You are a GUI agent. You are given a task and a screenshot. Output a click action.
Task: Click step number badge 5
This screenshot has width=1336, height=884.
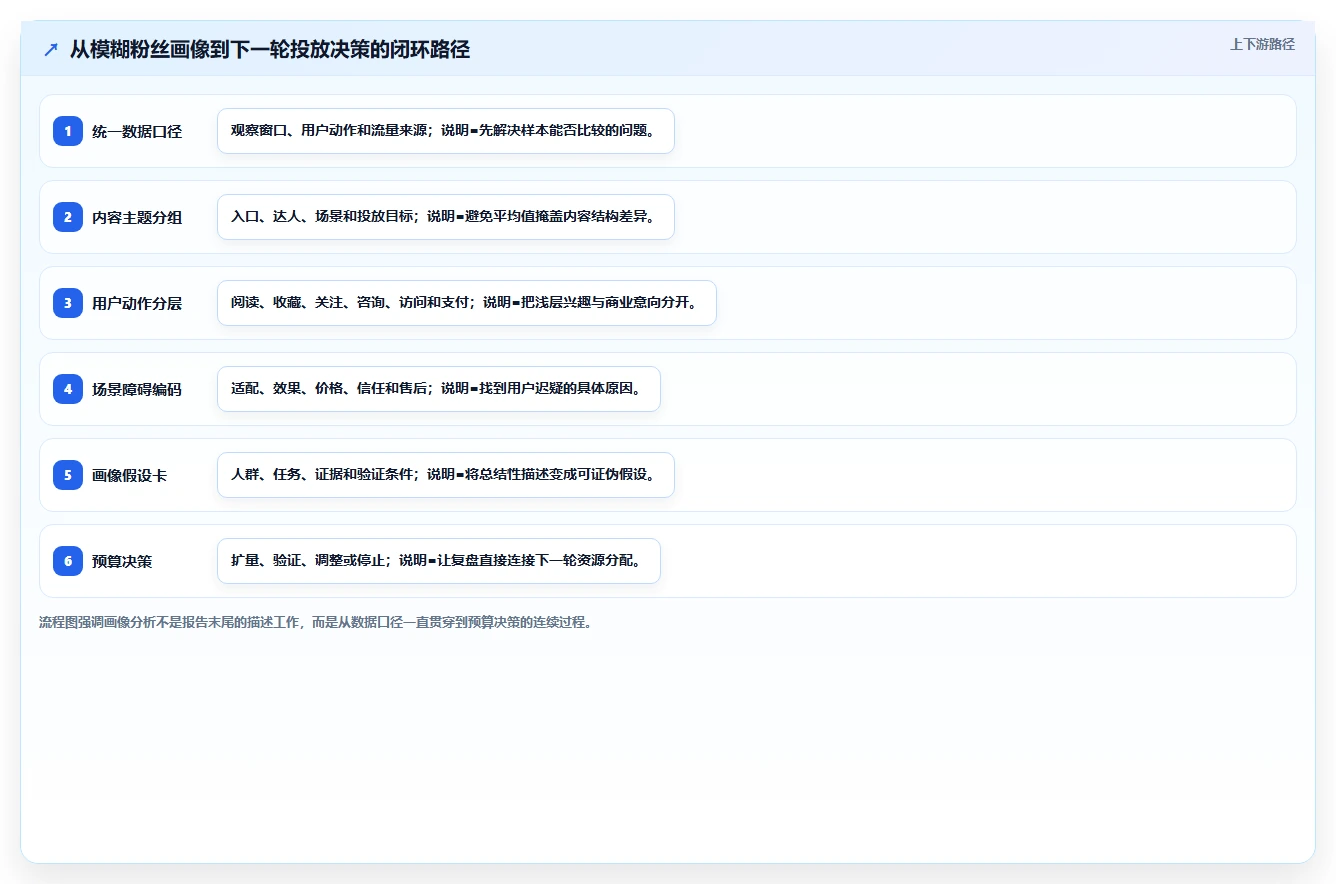(68, 475)
